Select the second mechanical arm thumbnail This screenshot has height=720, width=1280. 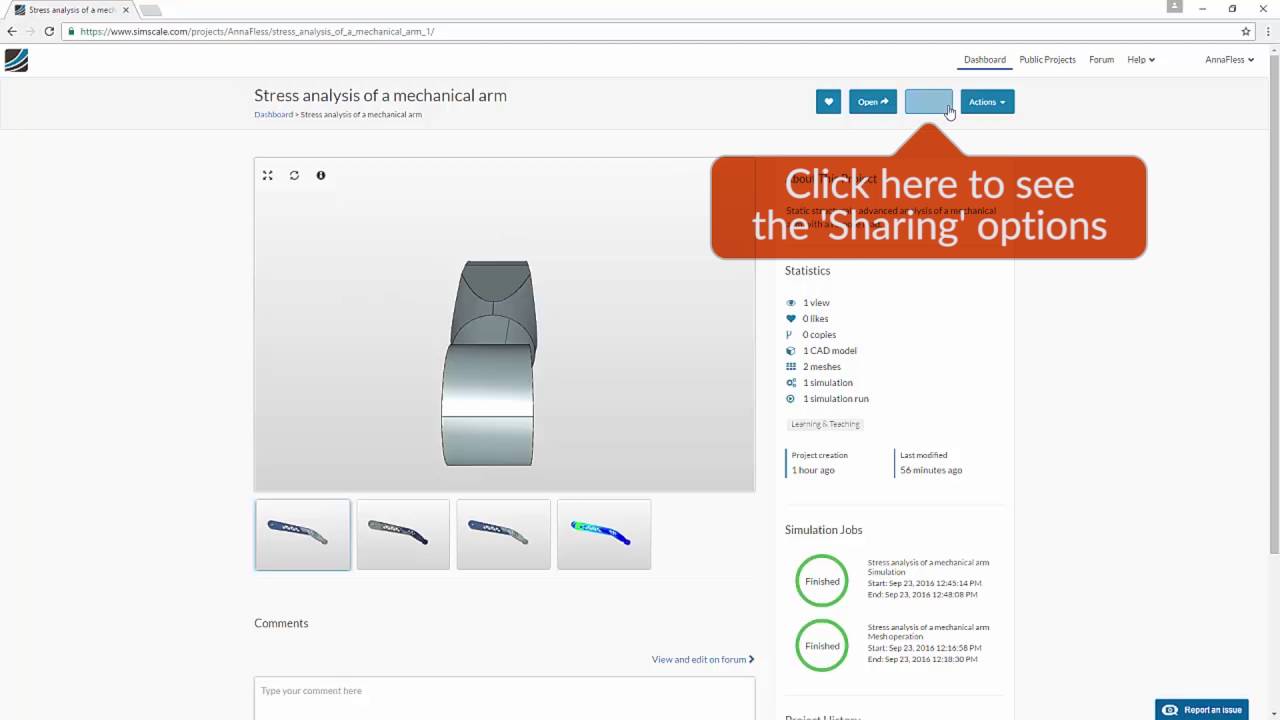point(403,535)
